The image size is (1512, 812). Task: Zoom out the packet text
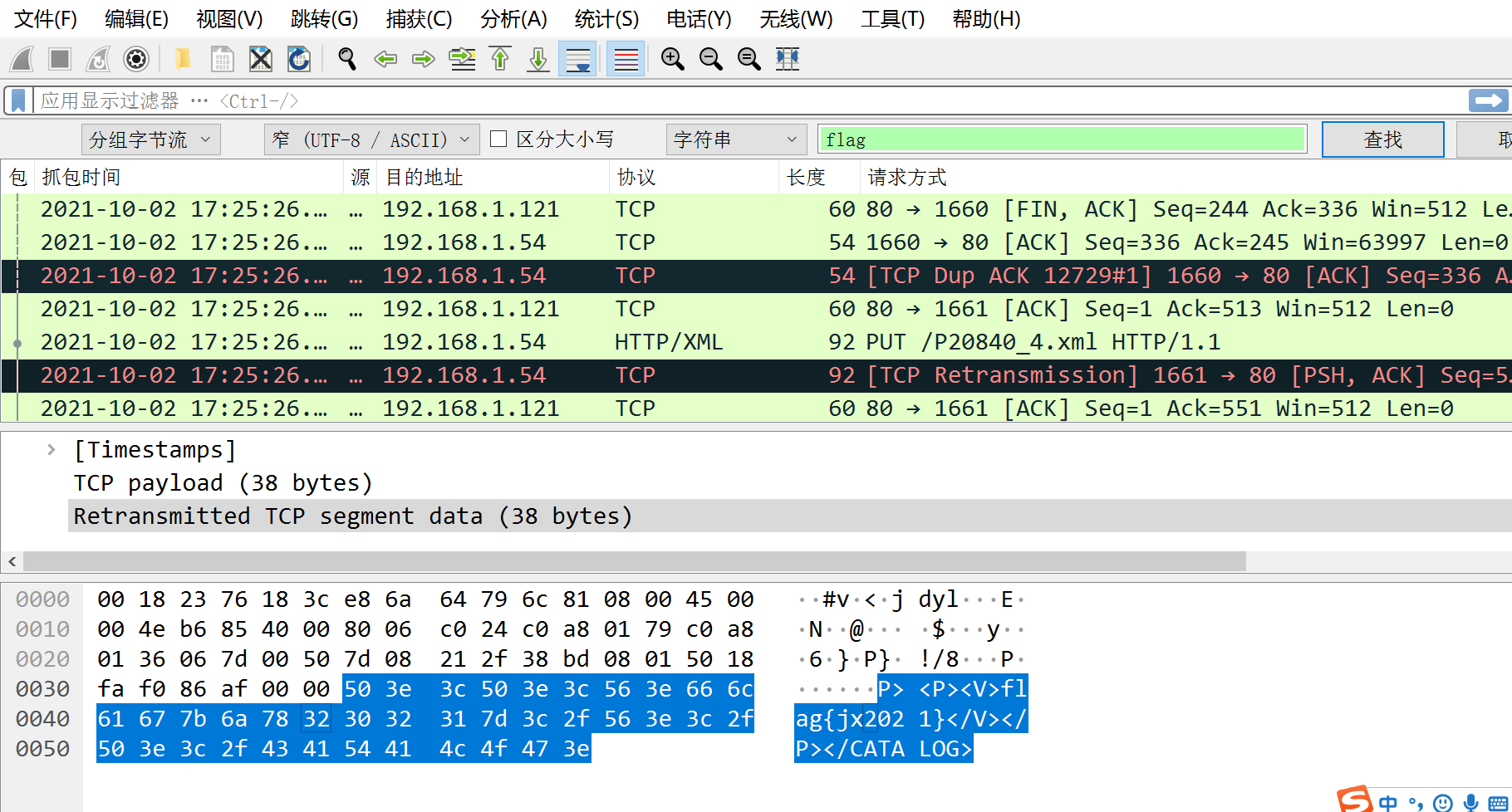[711, 59]
